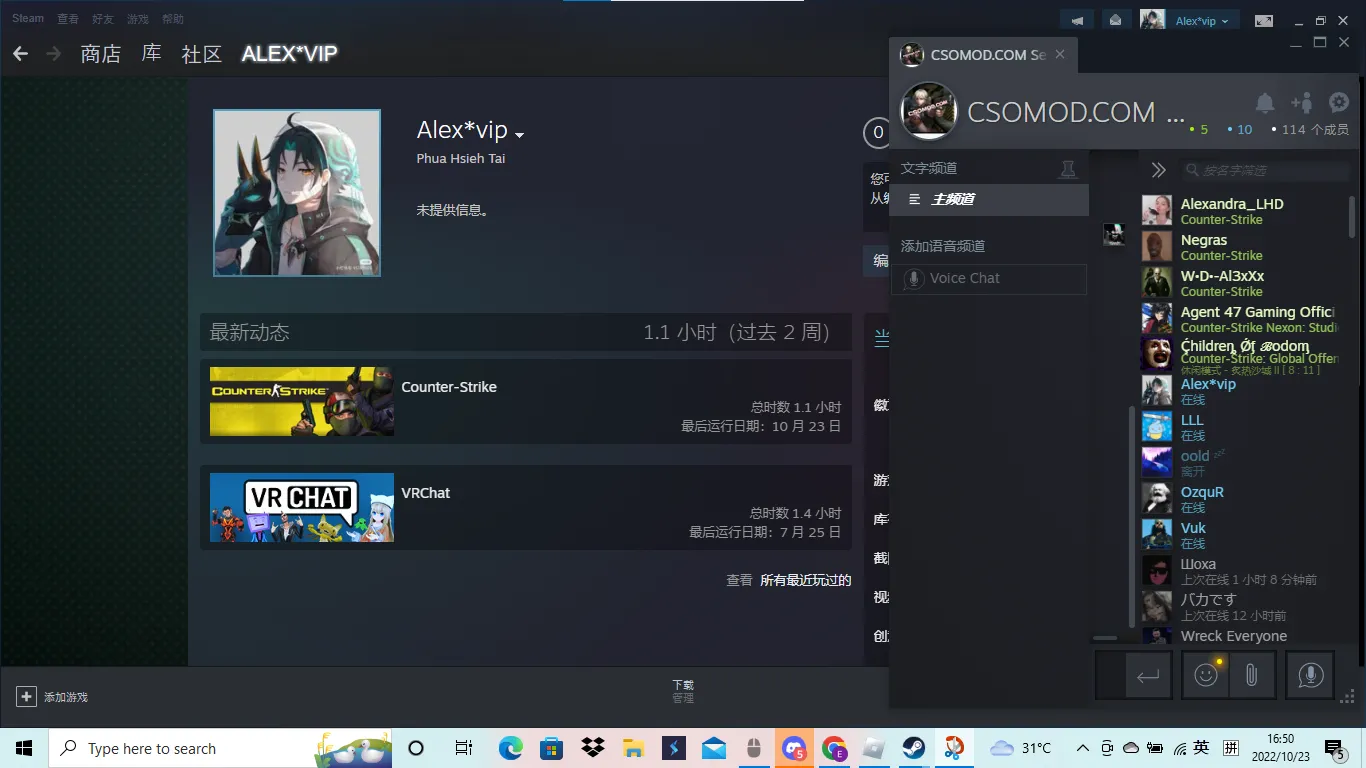
Task: Click the 添加语音频道 link
Action: pyautogui.click(x=943, y=246)
